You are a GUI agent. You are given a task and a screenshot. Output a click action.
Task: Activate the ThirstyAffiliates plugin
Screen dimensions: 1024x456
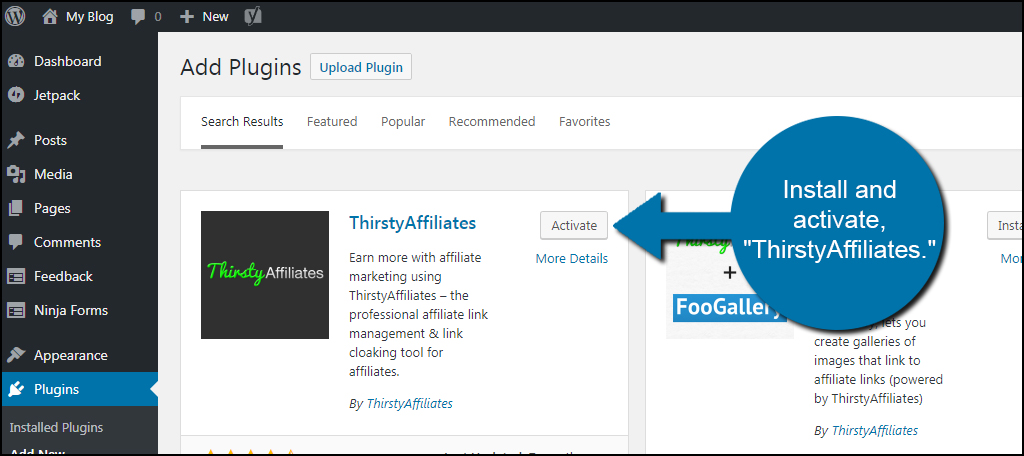point(574,225)
